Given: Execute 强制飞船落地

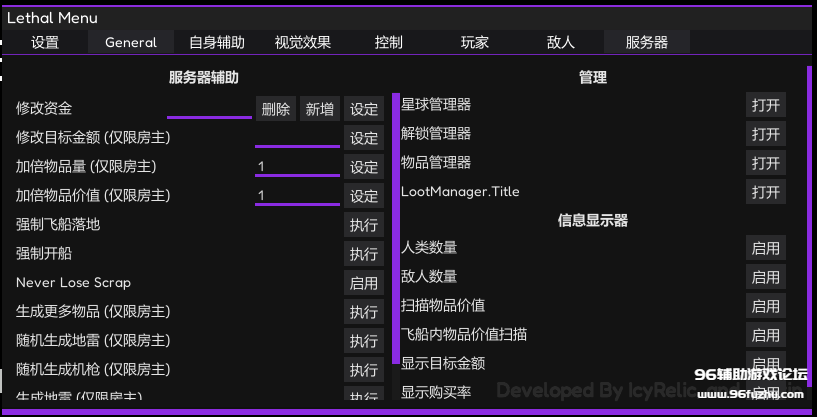Looking at the screenshot, I should pyautogui.click(x=364, y=225).
